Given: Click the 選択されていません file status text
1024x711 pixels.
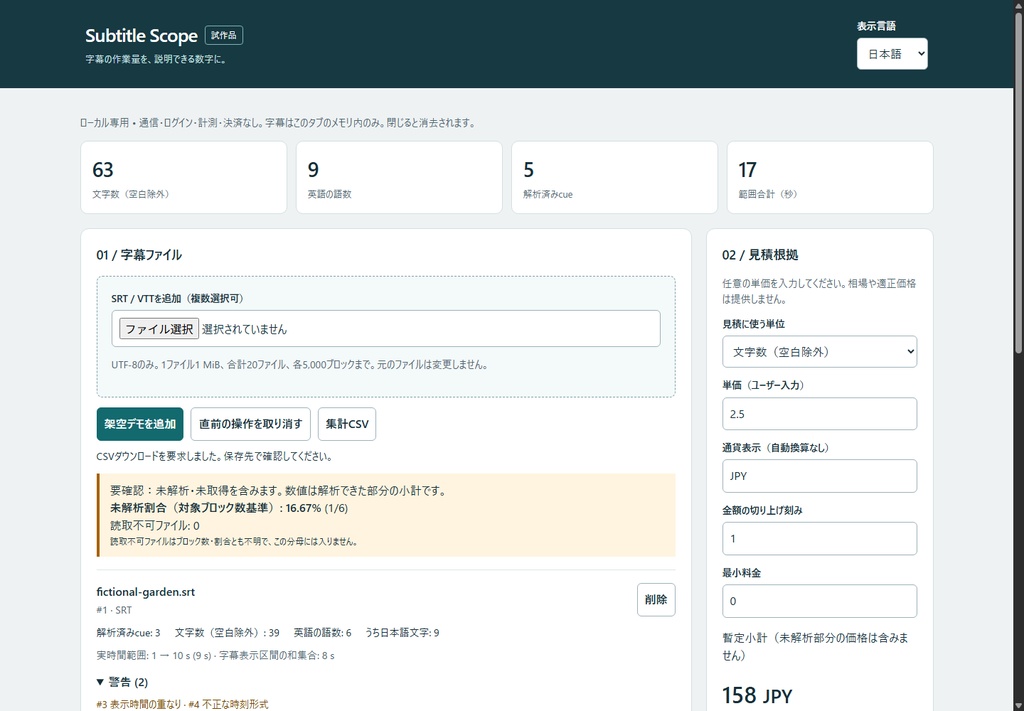Looking at the screenshot, I should point(244,329).
